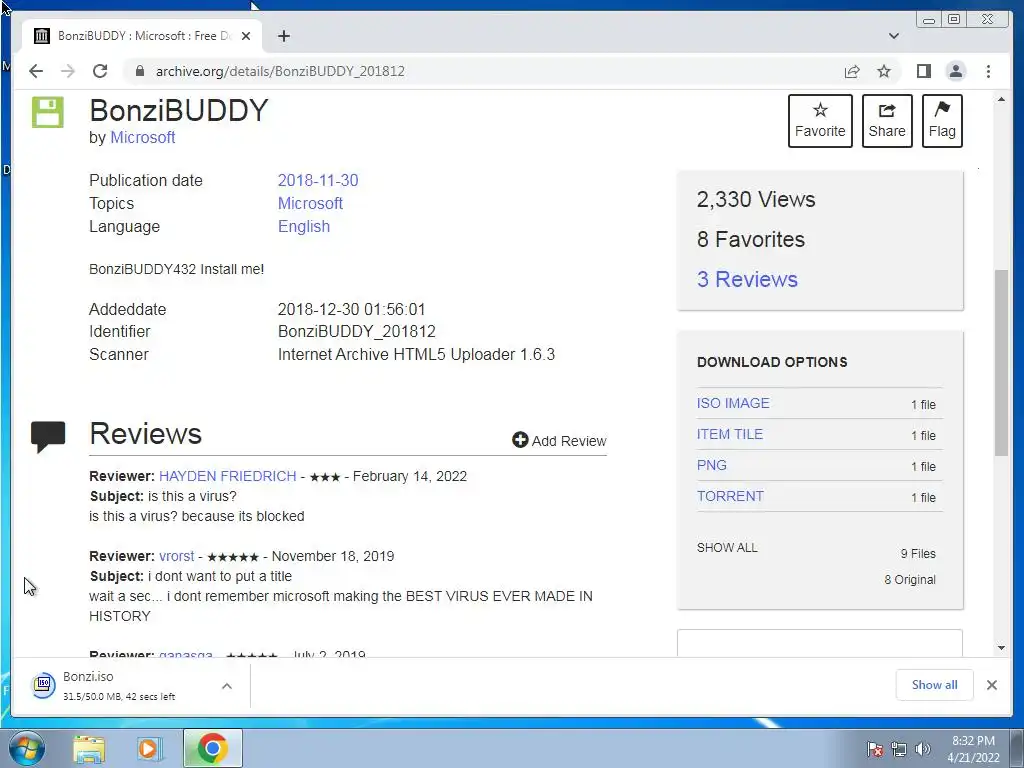1024x768 pixels.
Task: Open Windows Explorer from taskbar
Action: point(89,749)
